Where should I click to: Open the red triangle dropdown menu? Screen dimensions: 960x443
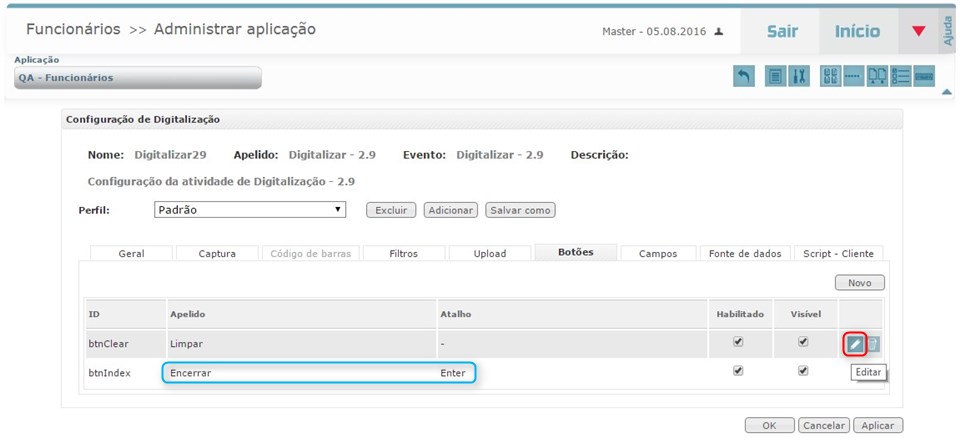pos(918,31)
